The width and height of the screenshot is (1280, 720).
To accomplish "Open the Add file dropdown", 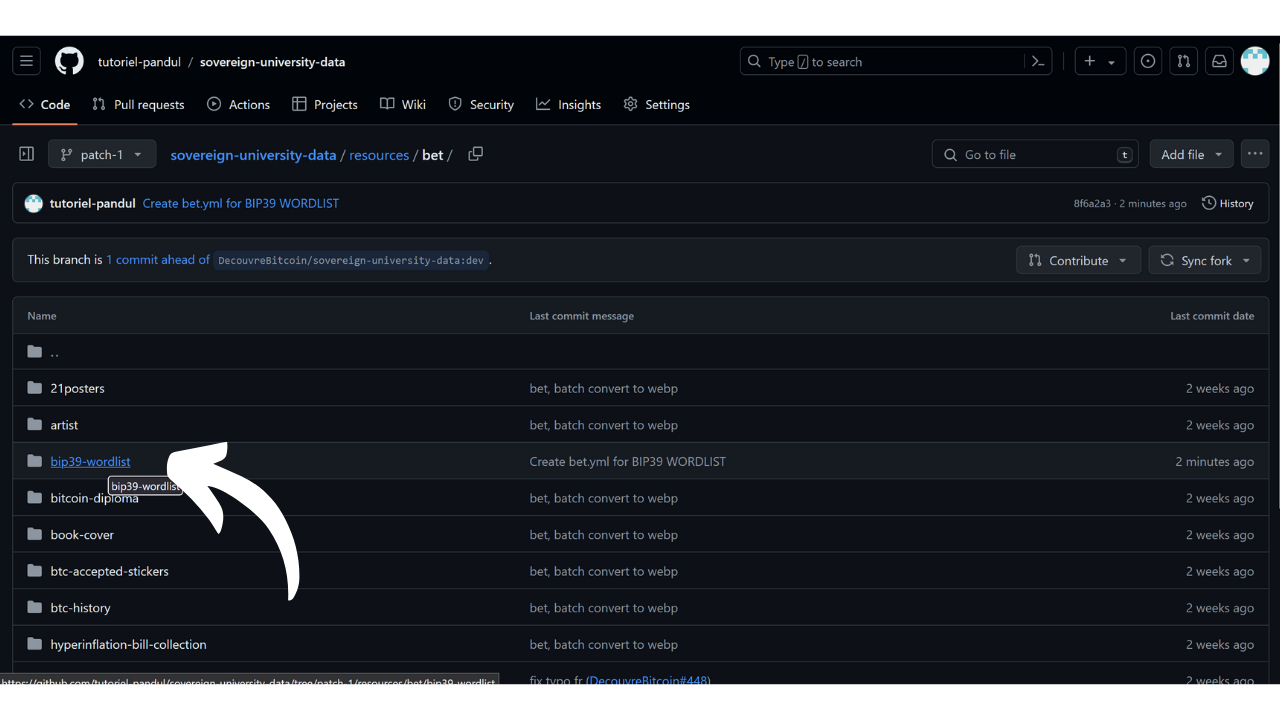I will point(1191,154).
